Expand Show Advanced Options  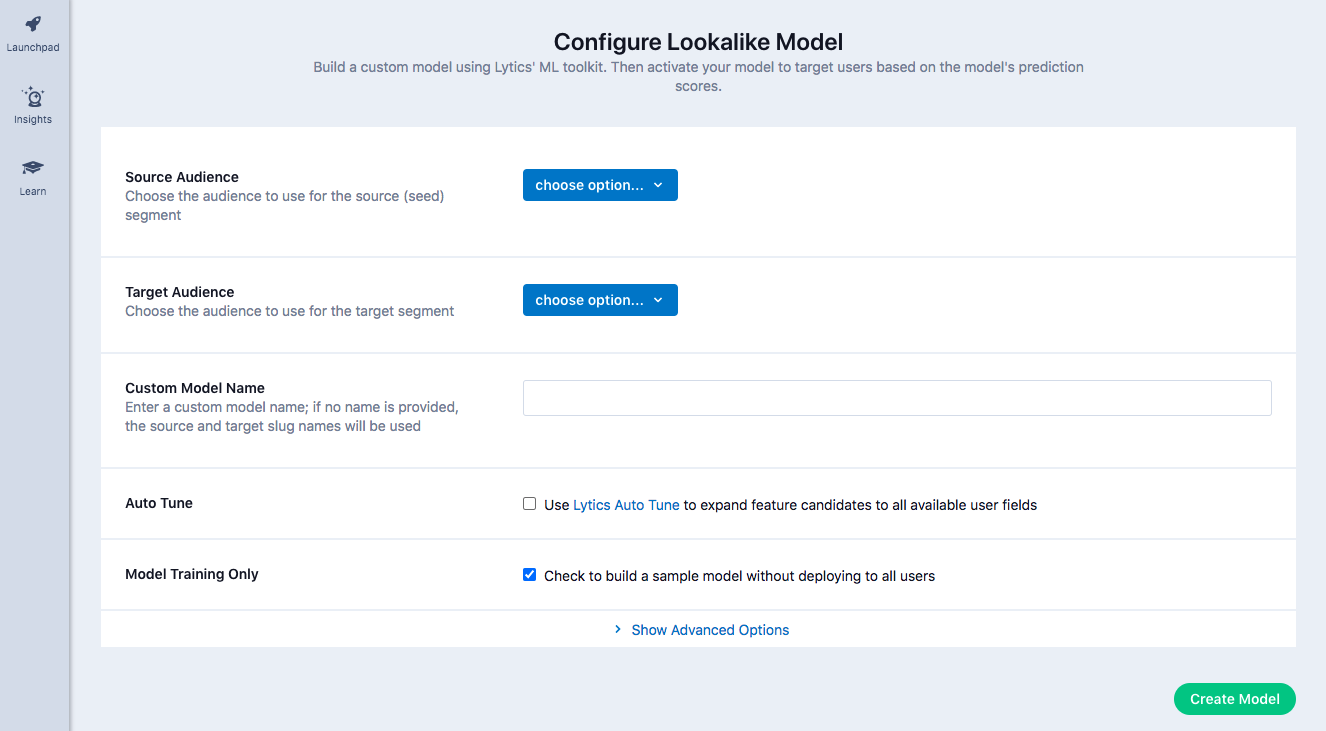[710, 630]
